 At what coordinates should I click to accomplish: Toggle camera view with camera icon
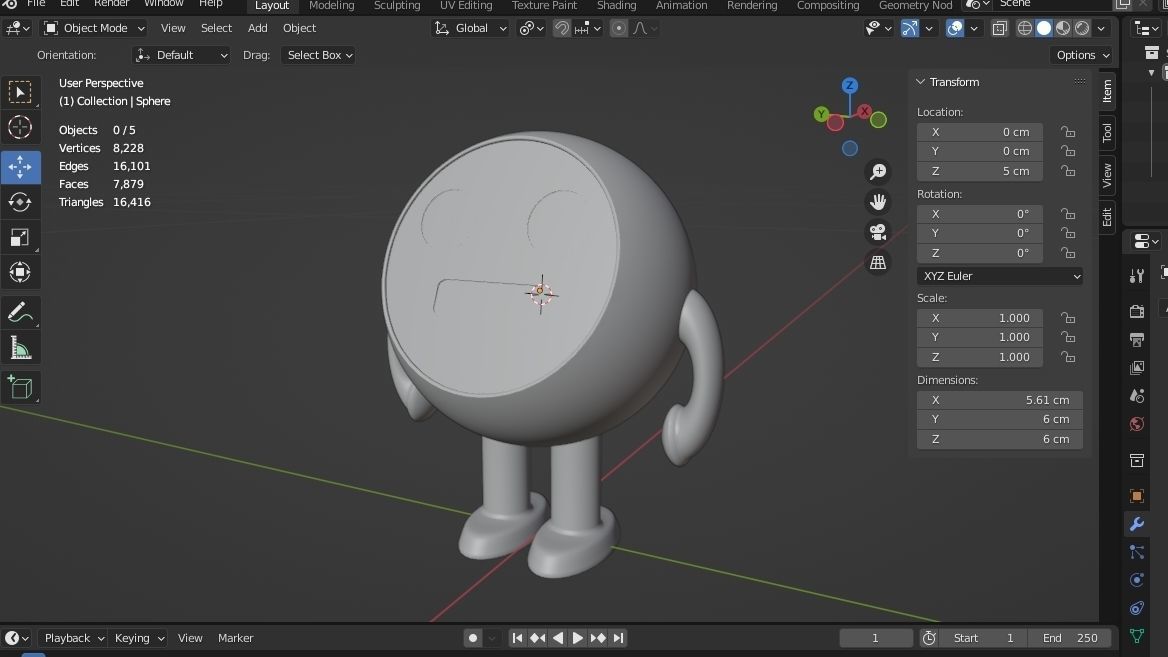click(x=878, y=232)
